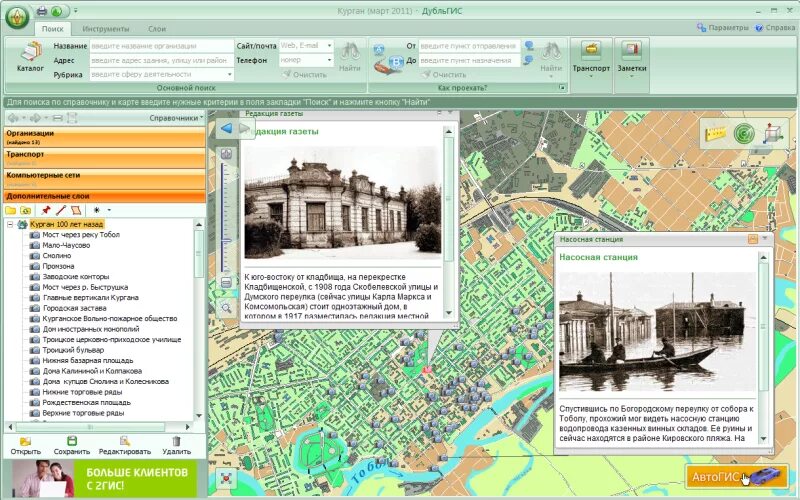Open the Компьютерные сети section
The image size is (800, 500).
click(105, 179)
